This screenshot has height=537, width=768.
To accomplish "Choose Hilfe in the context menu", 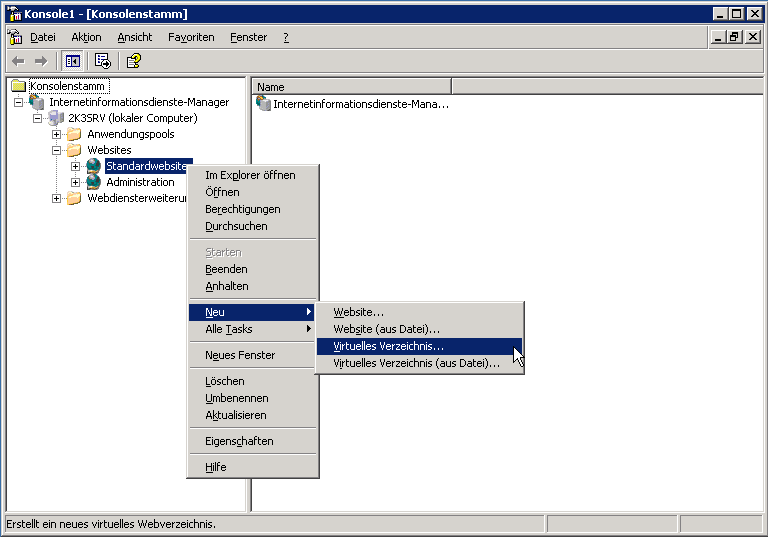I will [x=251, y=467].
